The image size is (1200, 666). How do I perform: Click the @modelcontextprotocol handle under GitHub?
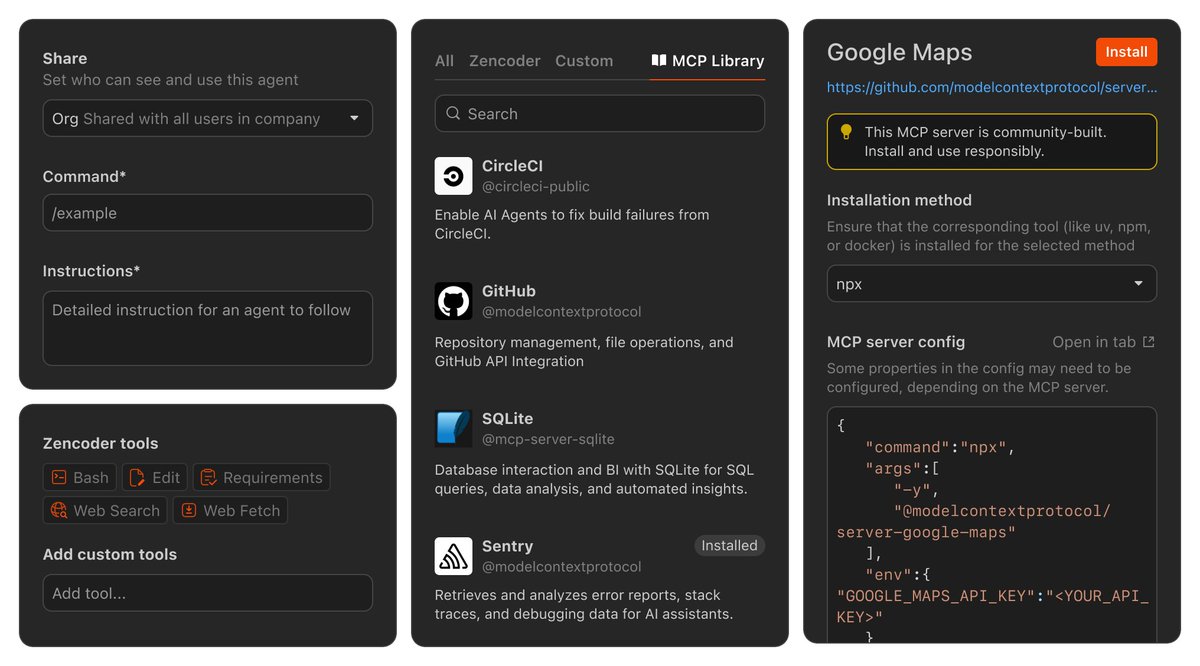[x=562, y=312]
